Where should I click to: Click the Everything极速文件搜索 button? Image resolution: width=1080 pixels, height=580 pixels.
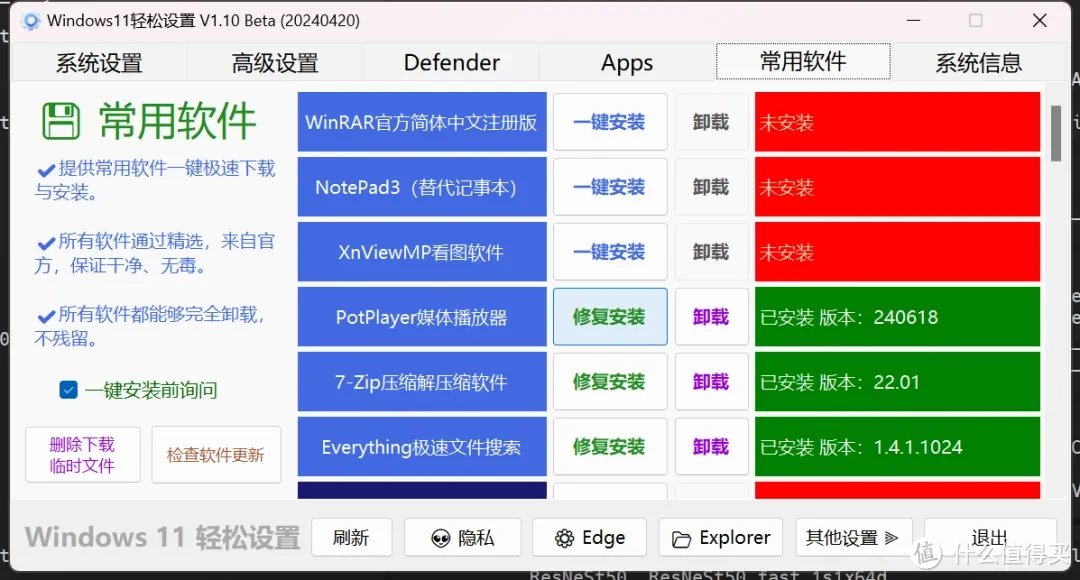(422, 446)
